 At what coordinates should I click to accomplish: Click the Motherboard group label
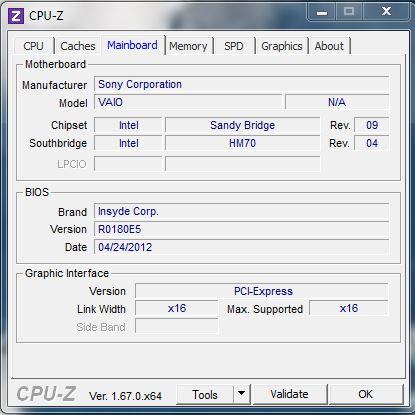point(55,64)
